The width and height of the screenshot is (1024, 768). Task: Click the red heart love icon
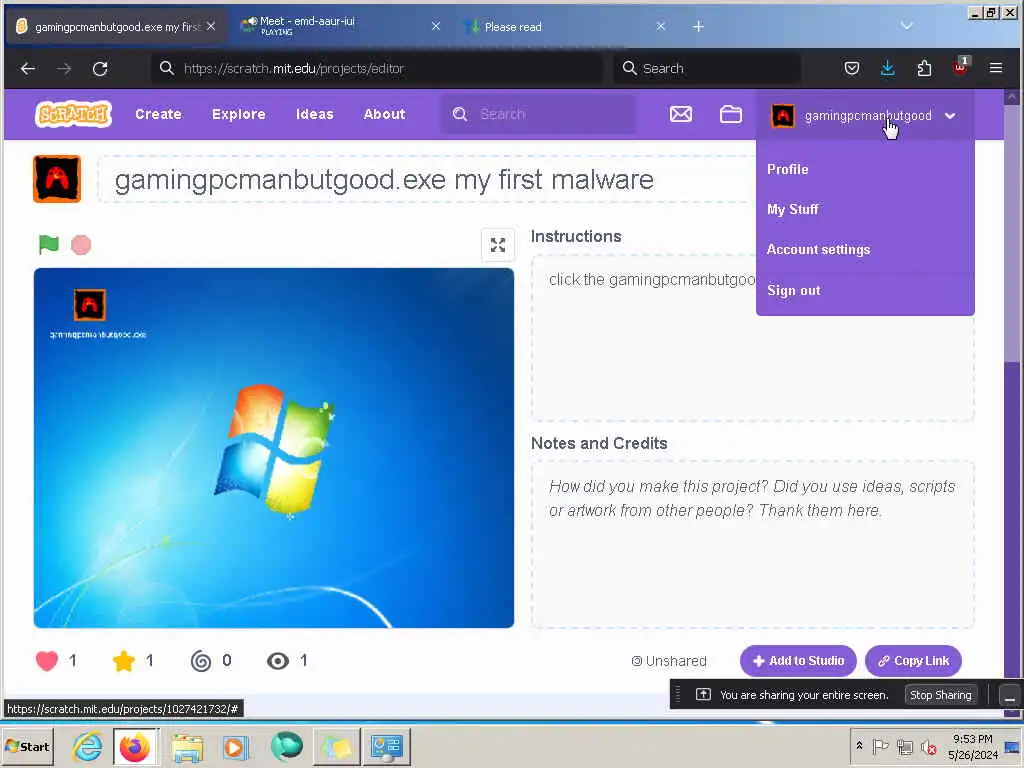(x=47, y=661)
